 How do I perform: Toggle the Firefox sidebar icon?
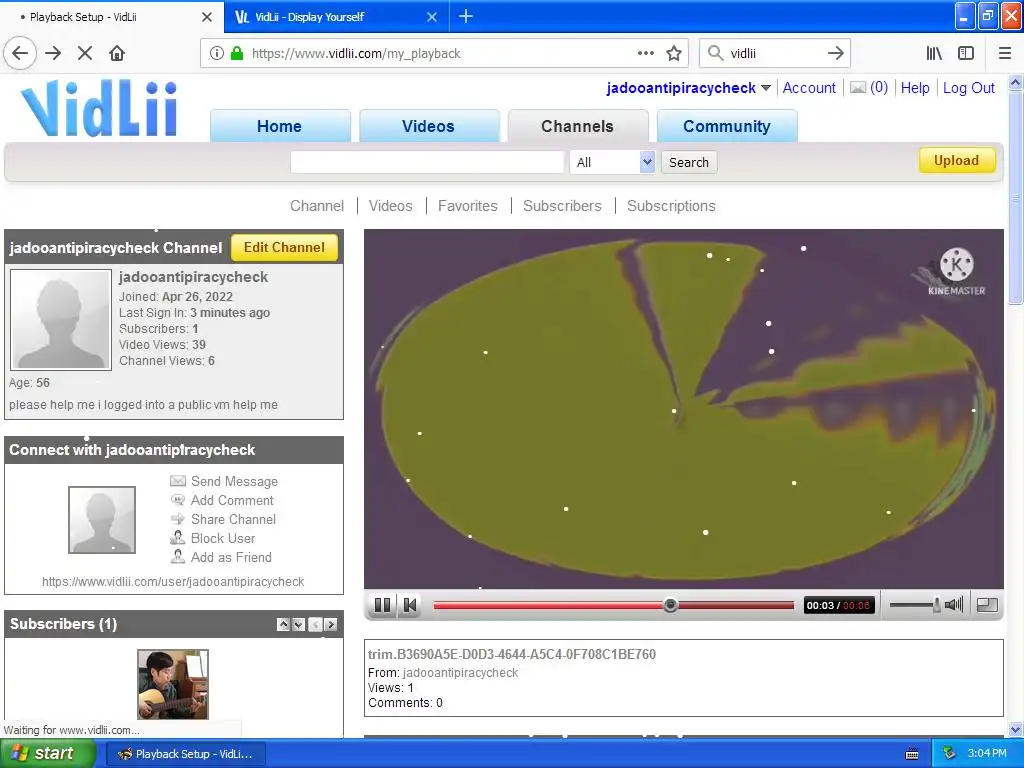(966, 54)
